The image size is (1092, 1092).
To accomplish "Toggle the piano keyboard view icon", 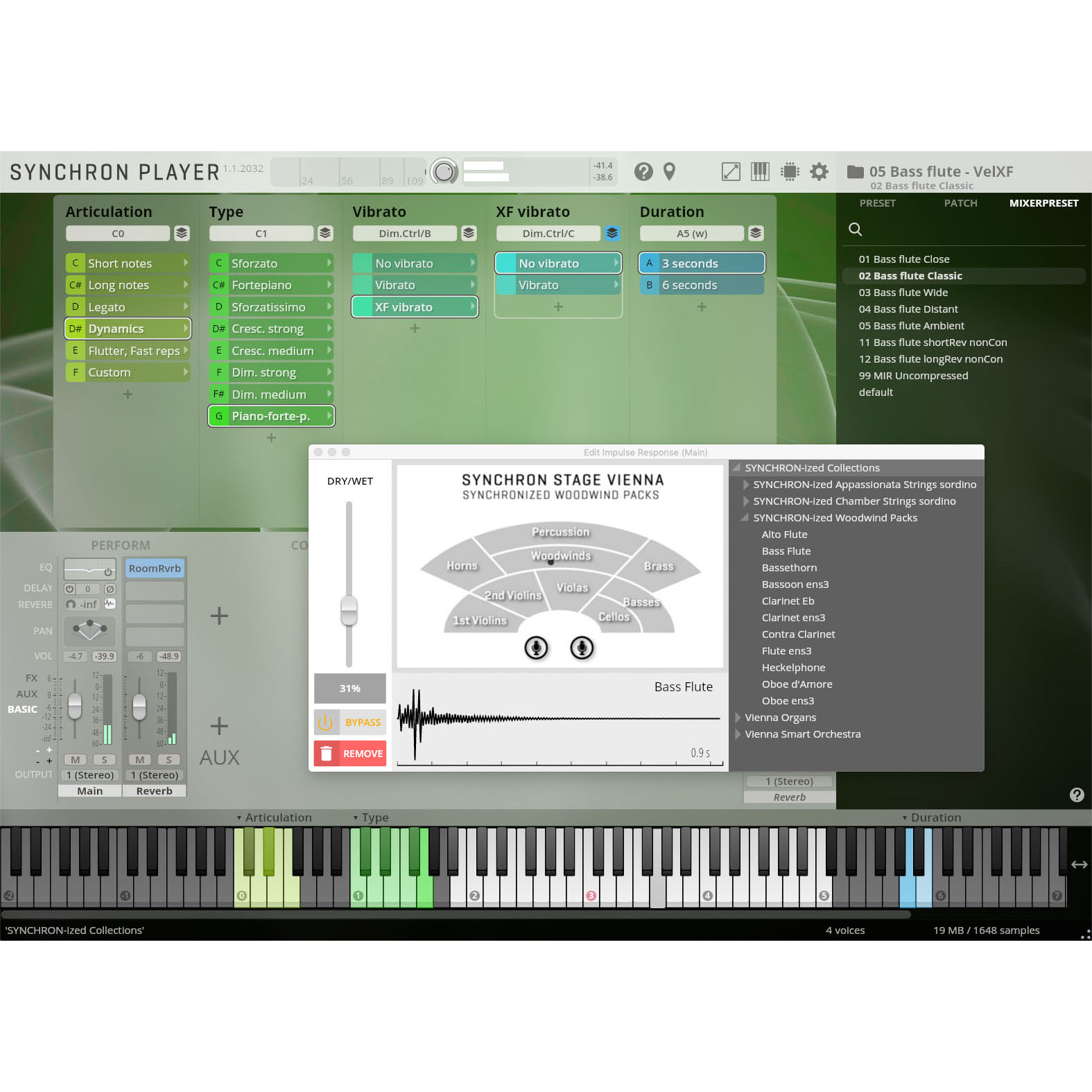I will coord(760,171).
